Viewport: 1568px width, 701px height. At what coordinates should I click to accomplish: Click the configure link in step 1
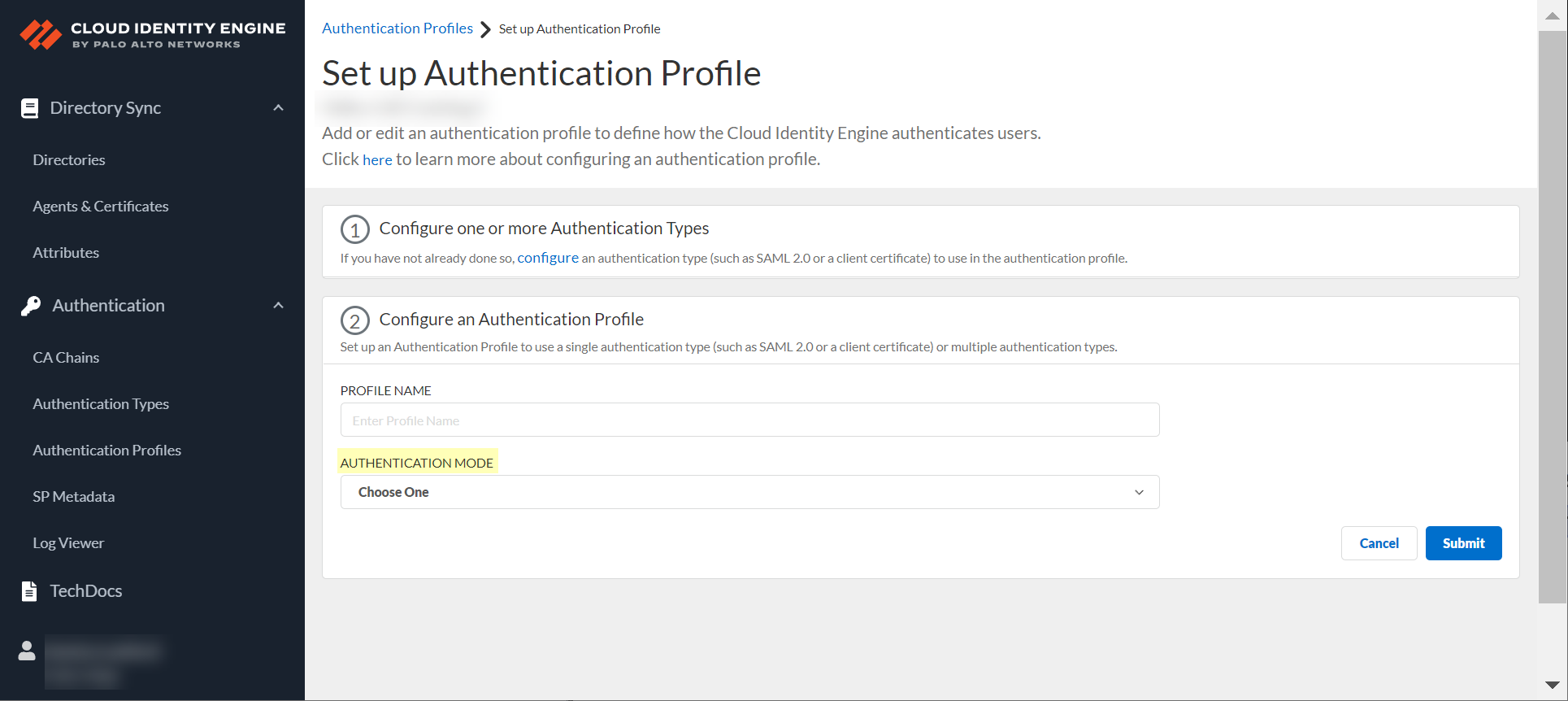(548, 258)
